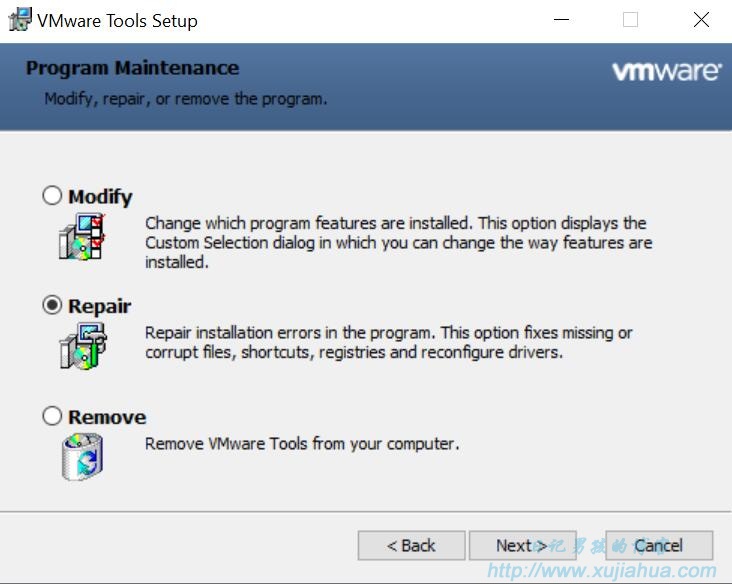Click the VMware Tools Setup title bar icon
The height and width of the screenshot is (584, 732).
[20, 20]
